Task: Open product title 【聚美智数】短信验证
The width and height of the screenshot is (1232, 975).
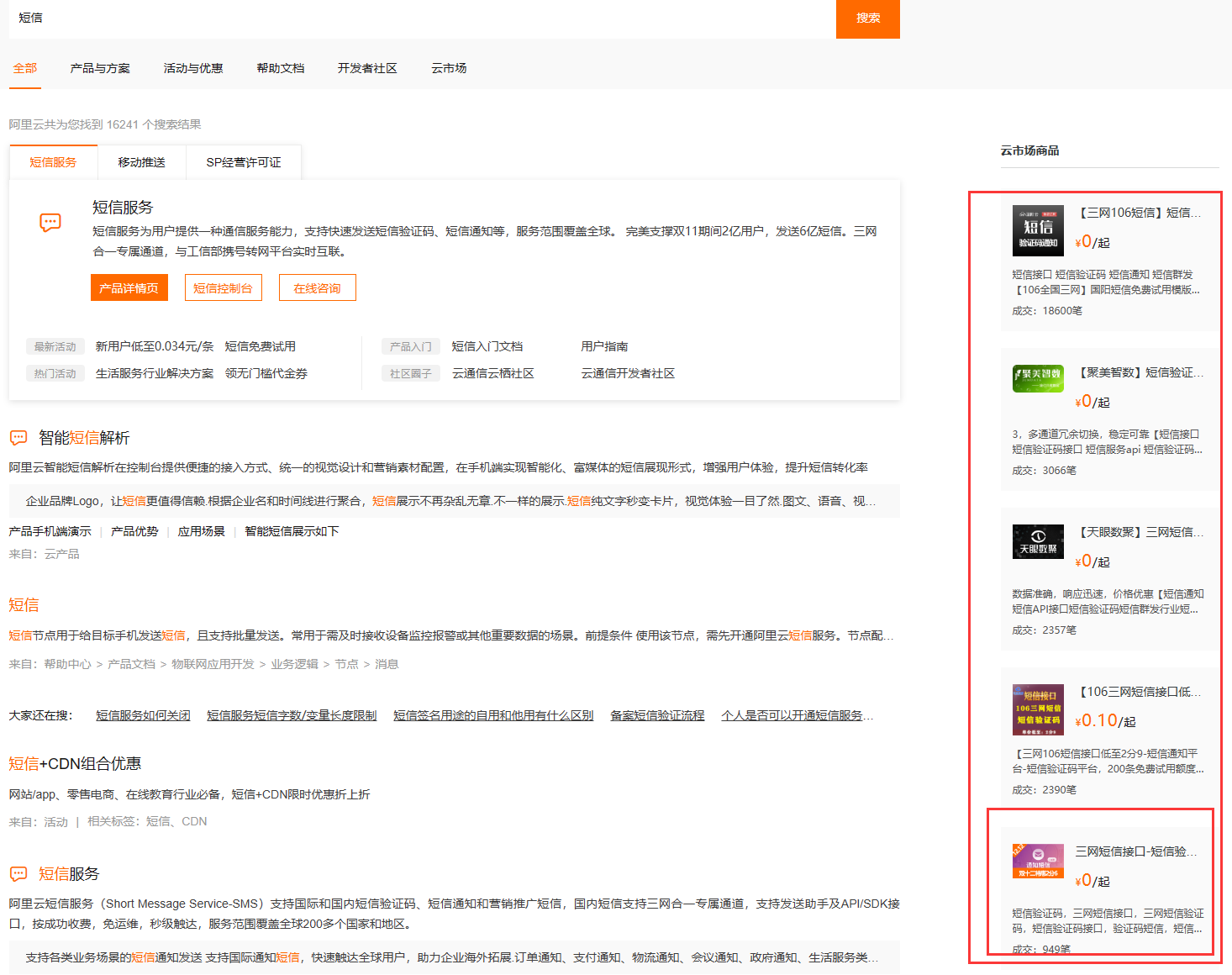Action: coord(1140,372)
